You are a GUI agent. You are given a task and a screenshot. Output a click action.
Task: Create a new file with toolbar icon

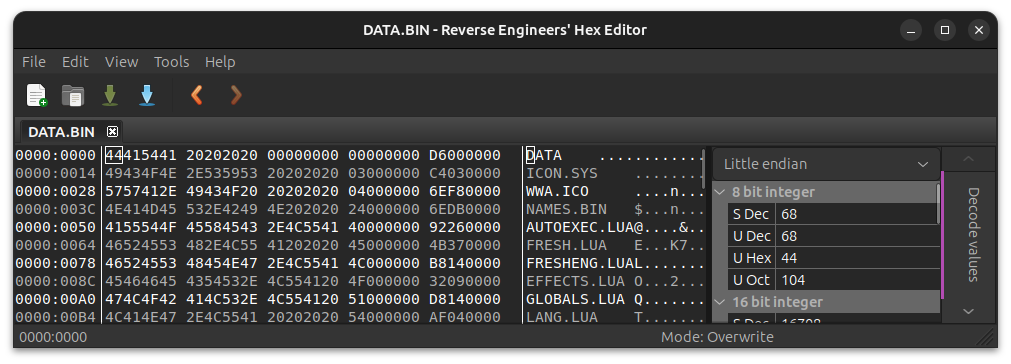click(37, 95)
